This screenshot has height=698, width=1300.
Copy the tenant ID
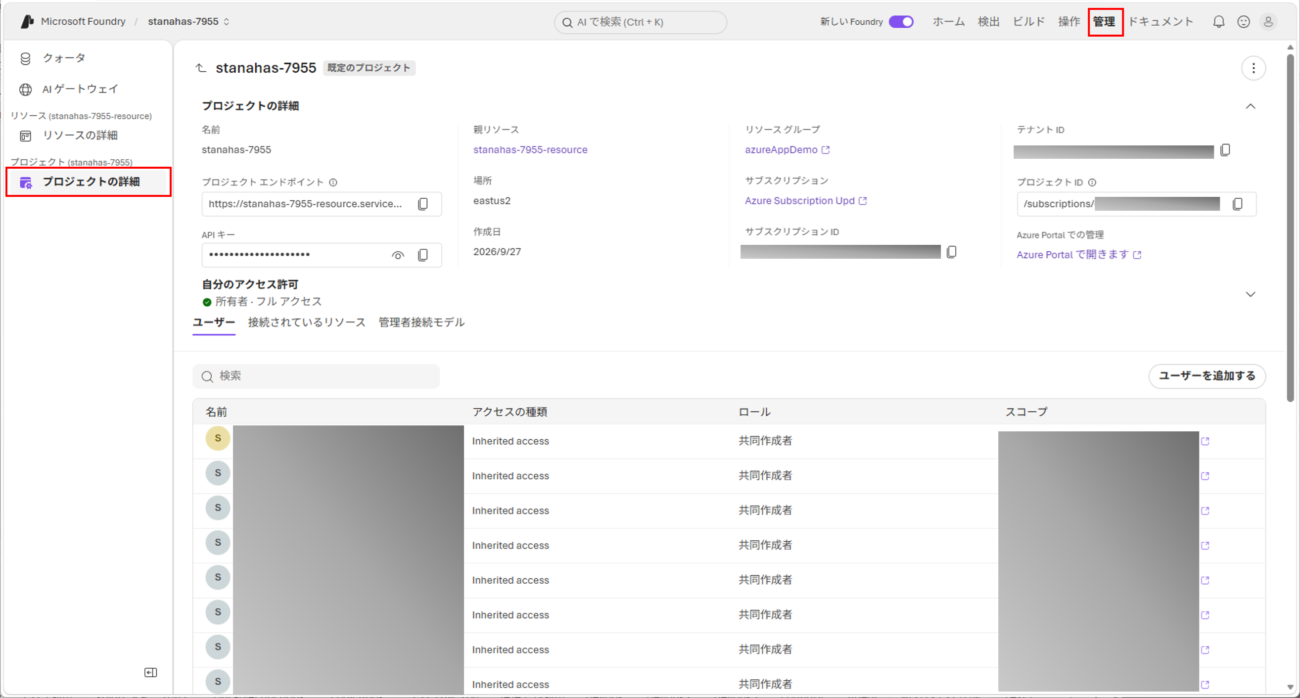1225,151
